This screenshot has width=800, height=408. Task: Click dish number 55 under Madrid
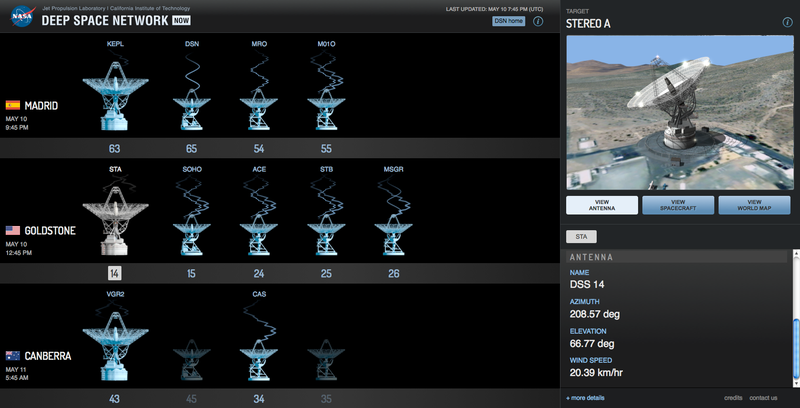point(326,149)
